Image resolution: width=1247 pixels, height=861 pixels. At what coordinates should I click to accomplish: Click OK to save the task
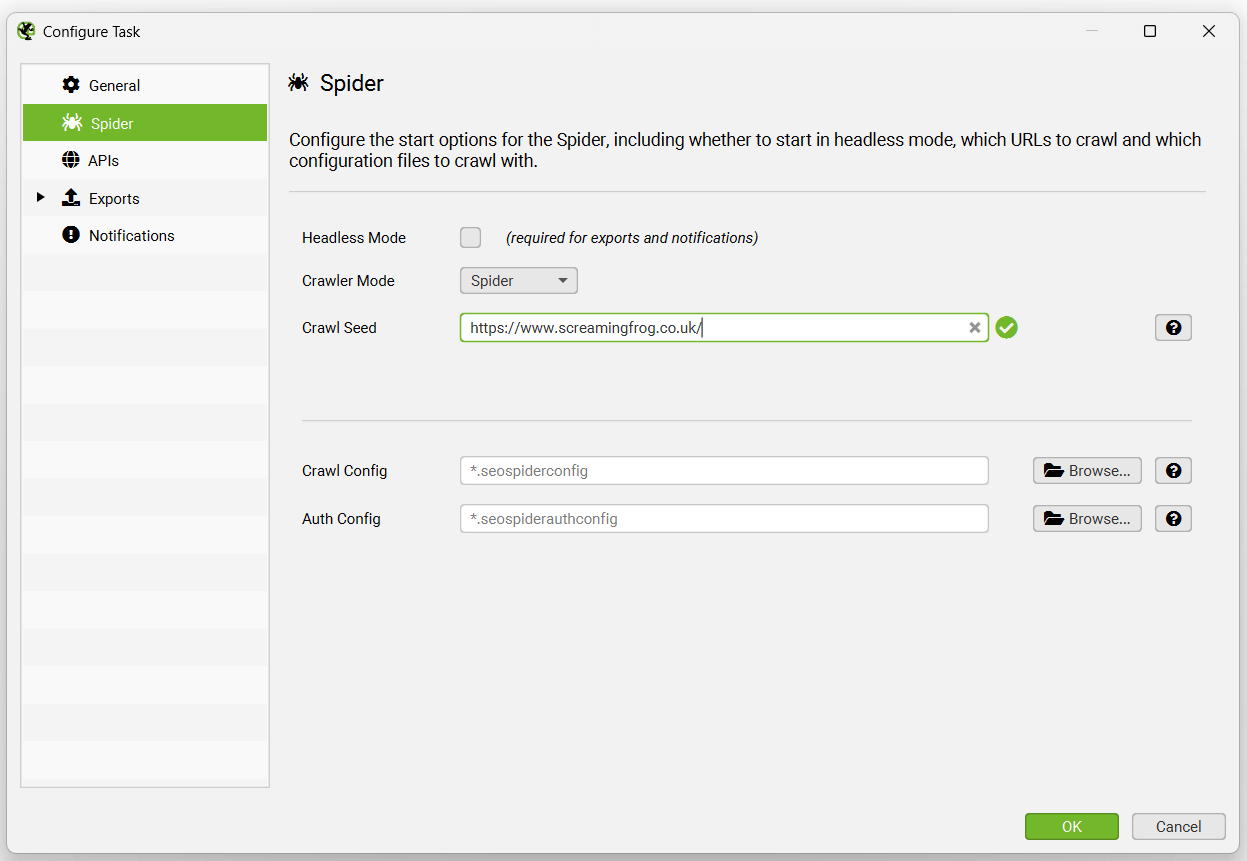tap(1071, 826)
